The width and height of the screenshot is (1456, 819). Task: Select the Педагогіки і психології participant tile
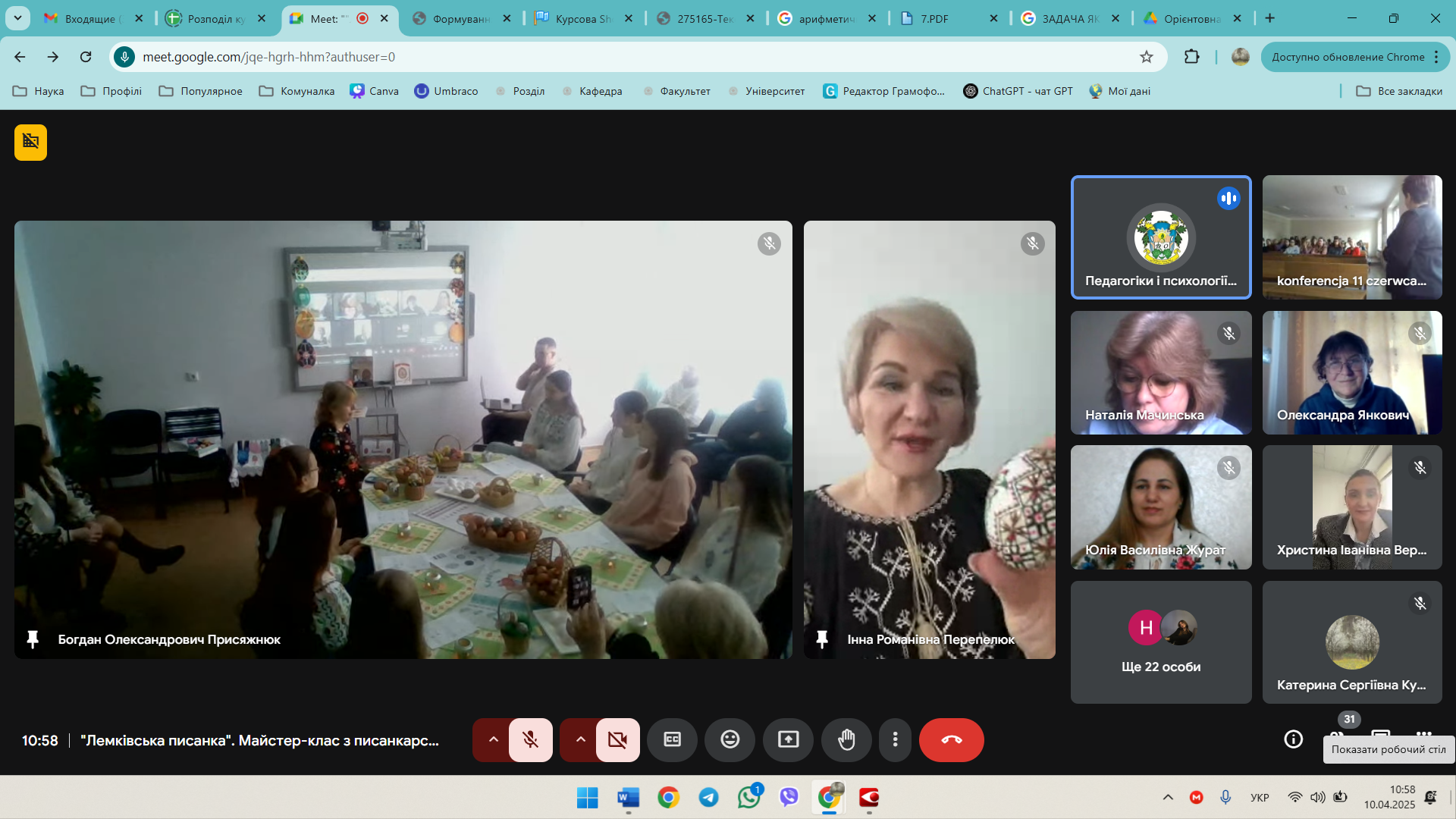coord(1161,237)
